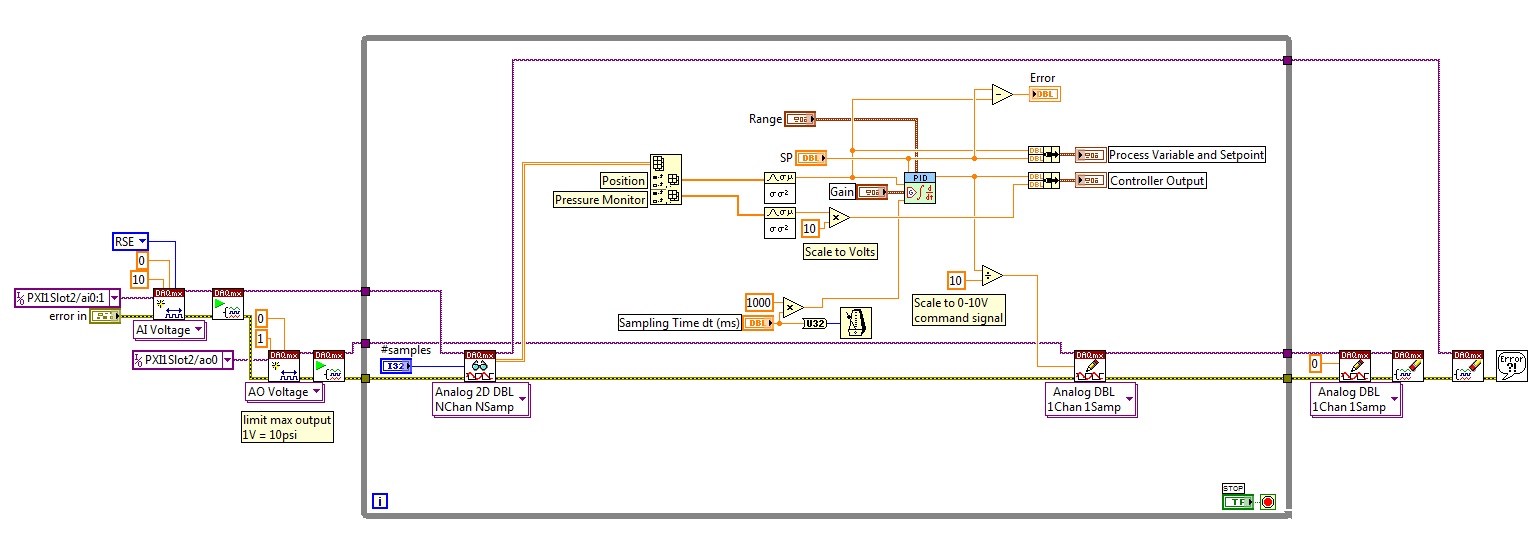Select the upper mean/std deviation statistics node

point(779,186)
